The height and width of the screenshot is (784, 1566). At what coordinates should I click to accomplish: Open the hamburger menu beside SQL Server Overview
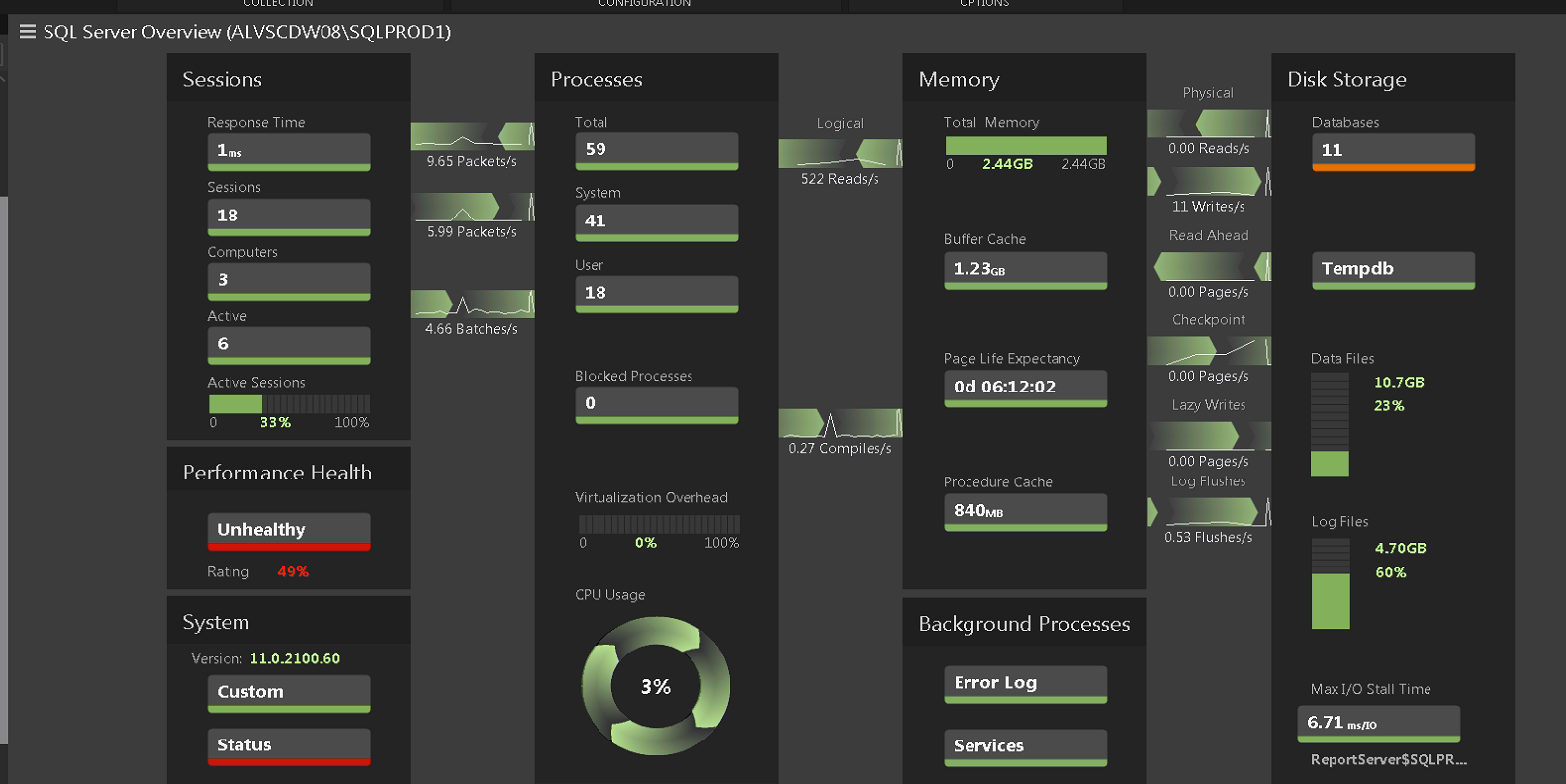(28, 32)
